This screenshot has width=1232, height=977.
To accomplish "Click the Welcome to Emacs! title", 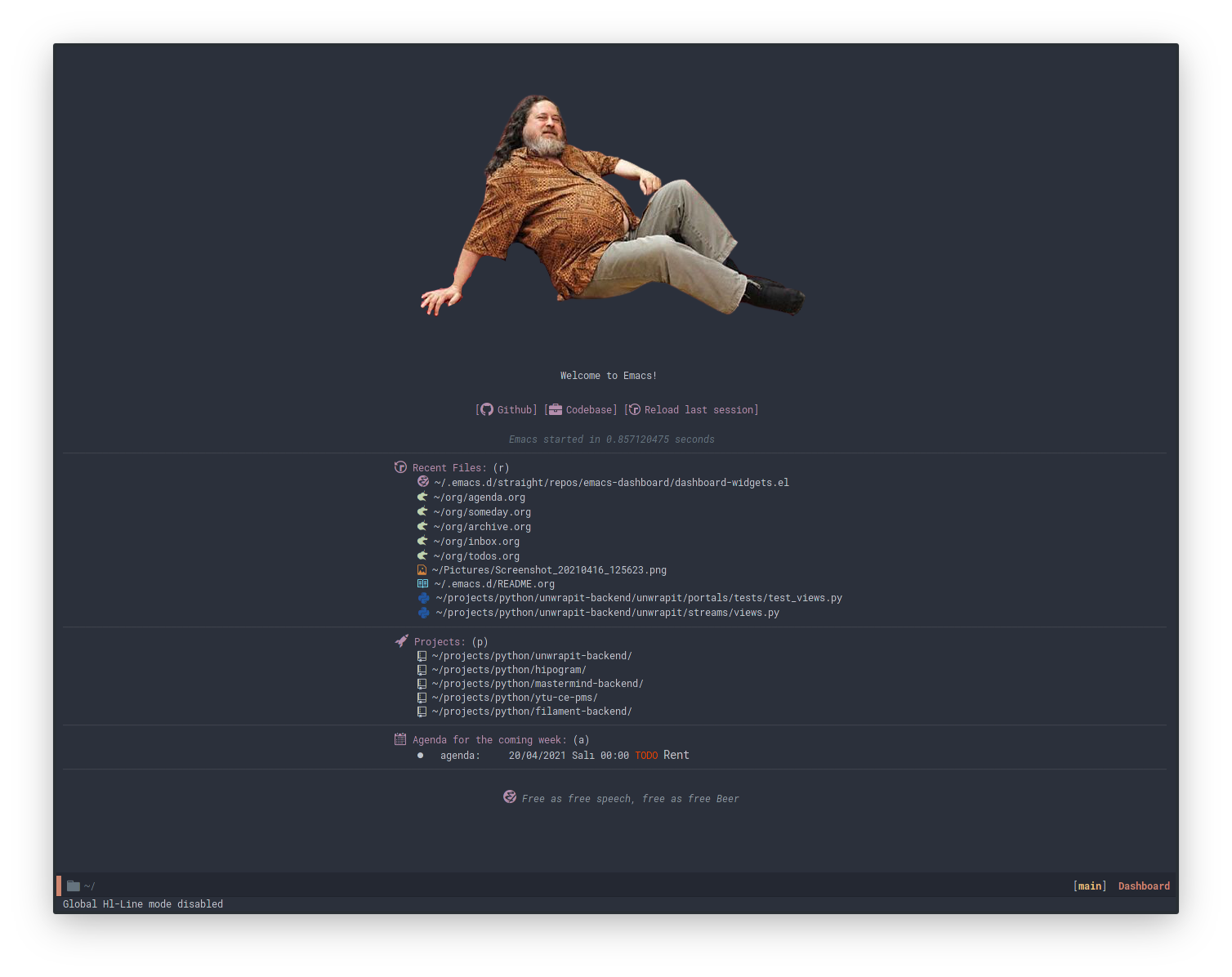I will point(609,376).
